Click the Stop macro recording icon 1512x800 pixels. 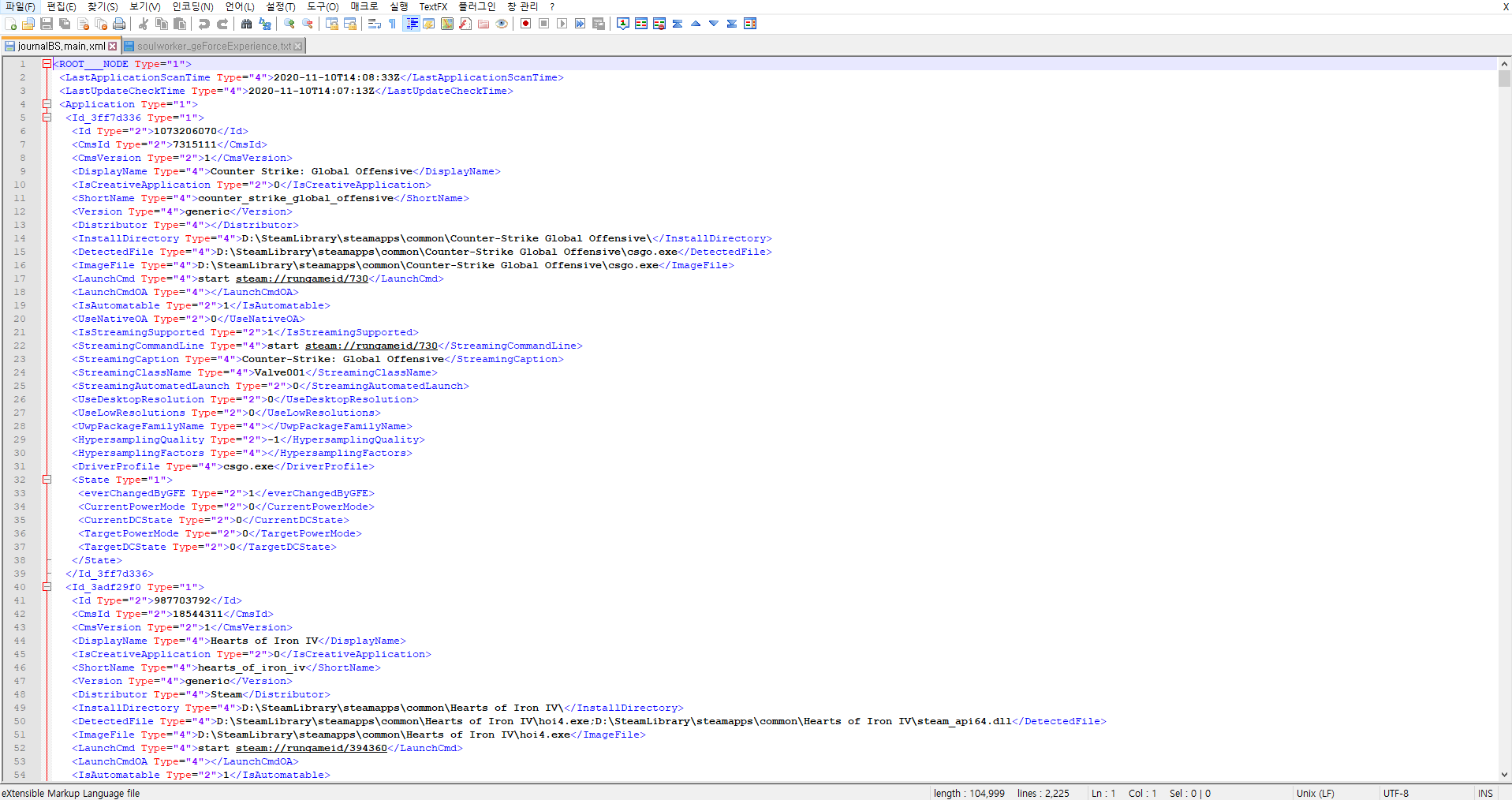point(544,24)
